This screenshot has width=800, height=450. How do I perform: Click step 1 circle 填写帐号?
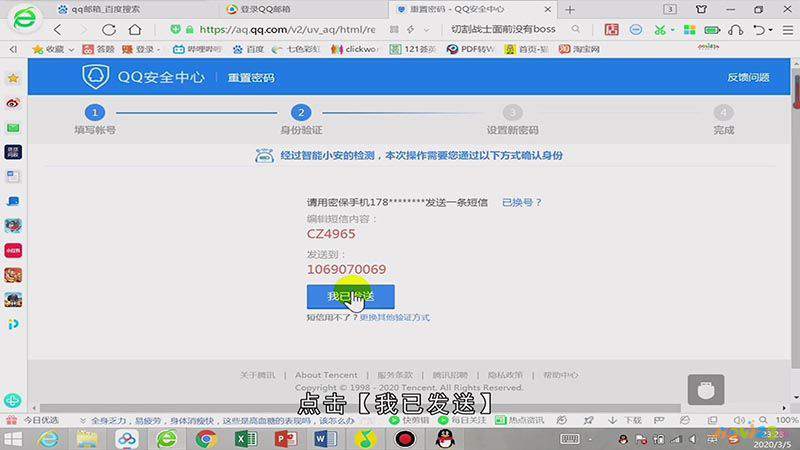95,112
